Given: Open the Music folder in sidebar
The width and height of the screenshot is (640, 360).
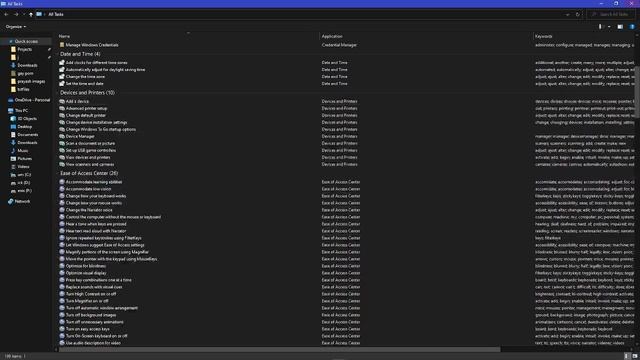Looking at the screenshot, I should coord(23,151).
